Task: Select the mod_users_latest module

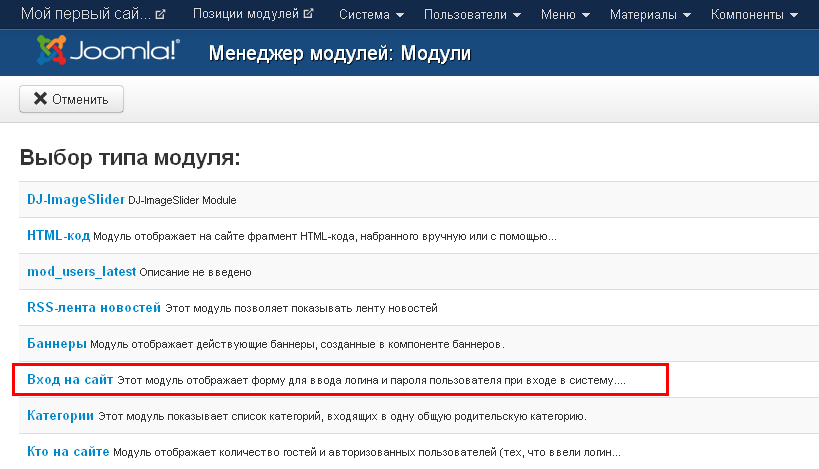Action: pos(81,272)
